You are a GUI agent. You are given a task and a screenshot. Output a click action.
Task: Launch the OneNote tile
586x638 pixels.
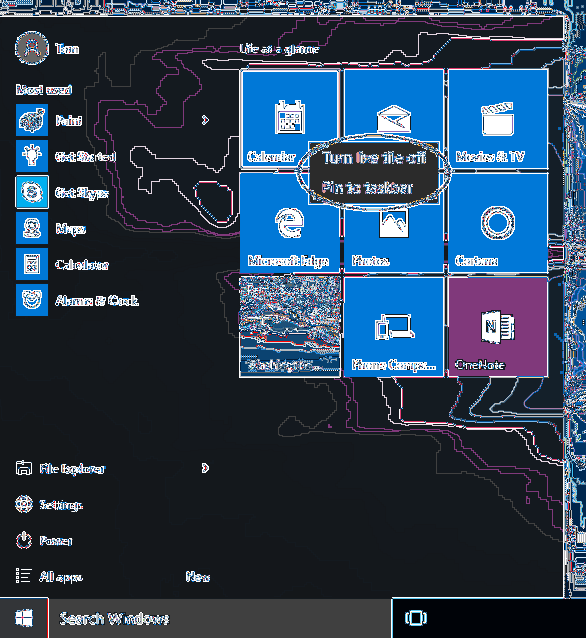(498, 327)
